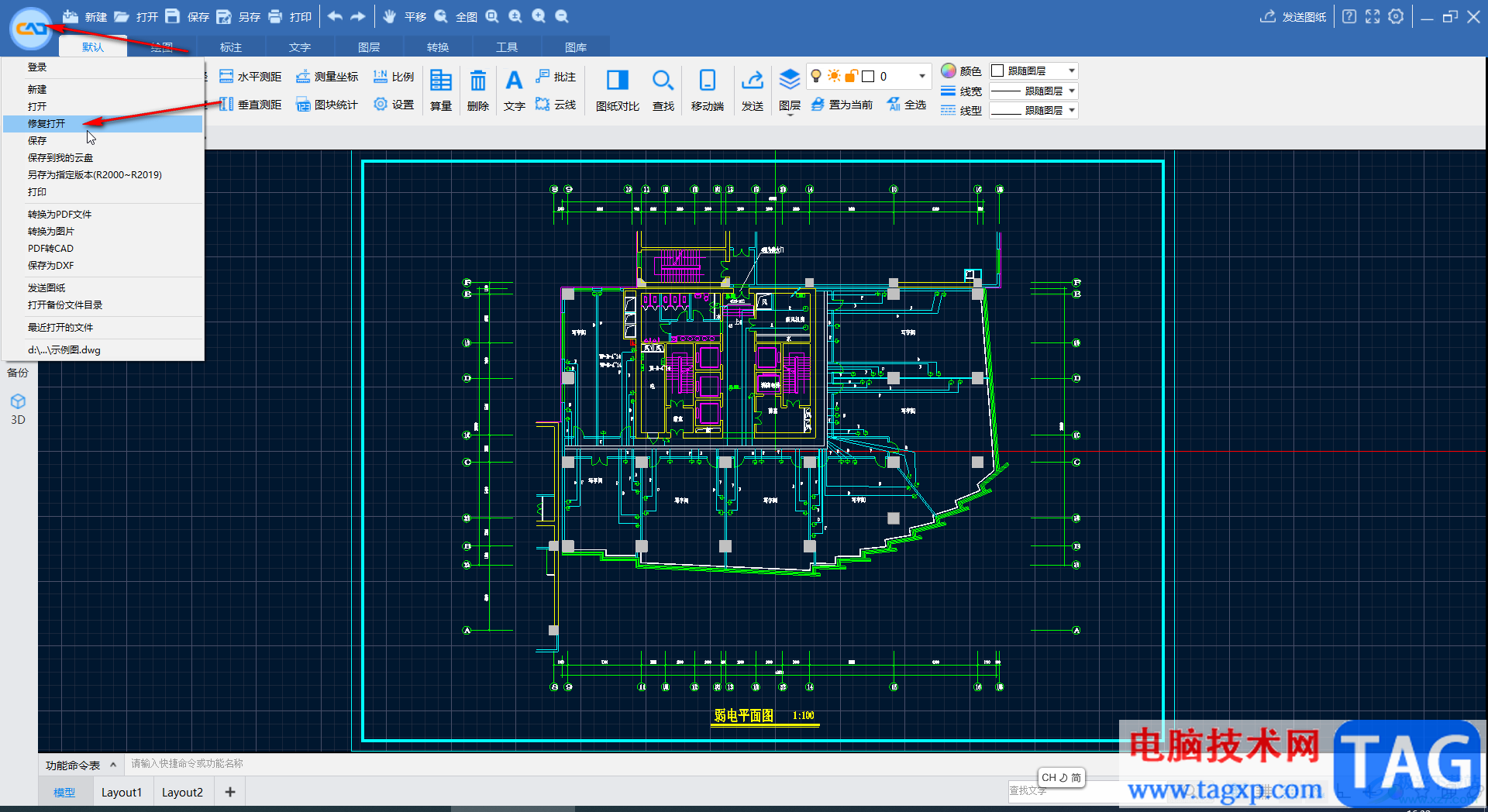
Task: Click the undo arrow icon
Action: [335, 16]
